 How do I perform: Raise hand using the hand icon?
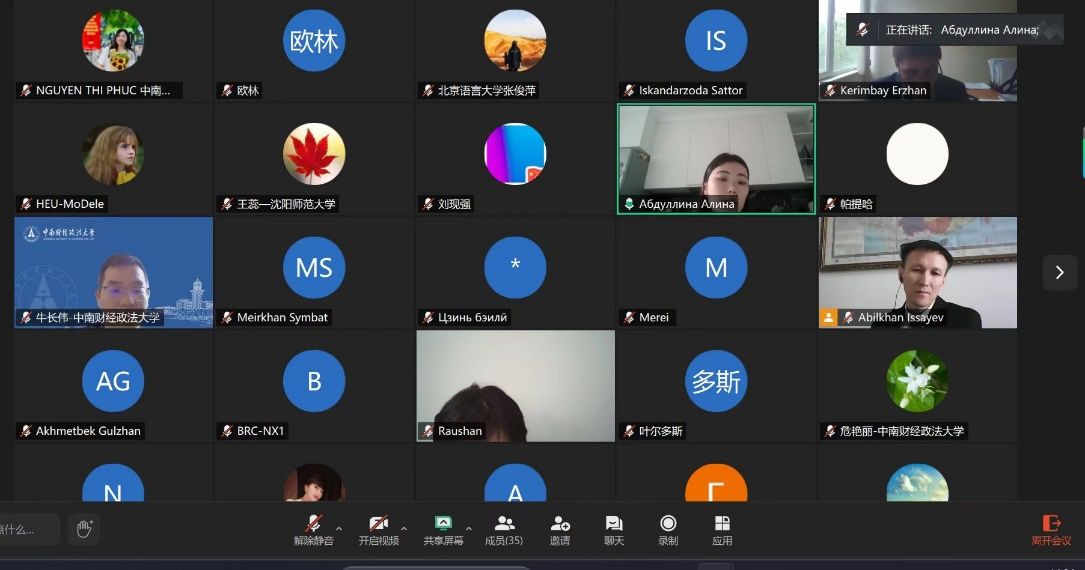pos(84,529)
